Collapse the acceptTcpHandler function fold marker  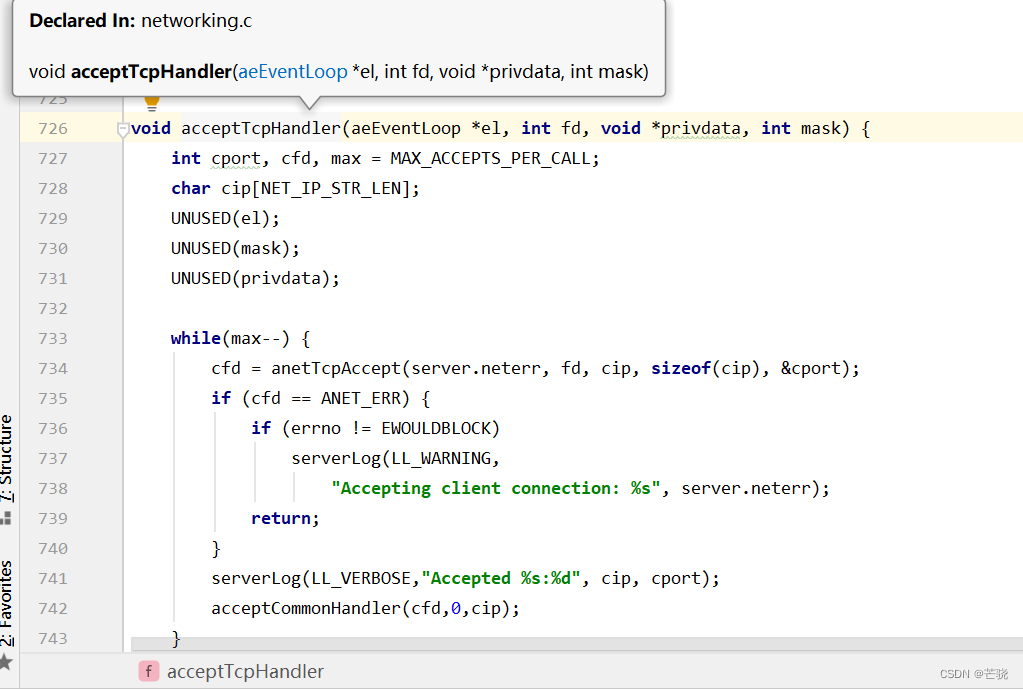123,129
